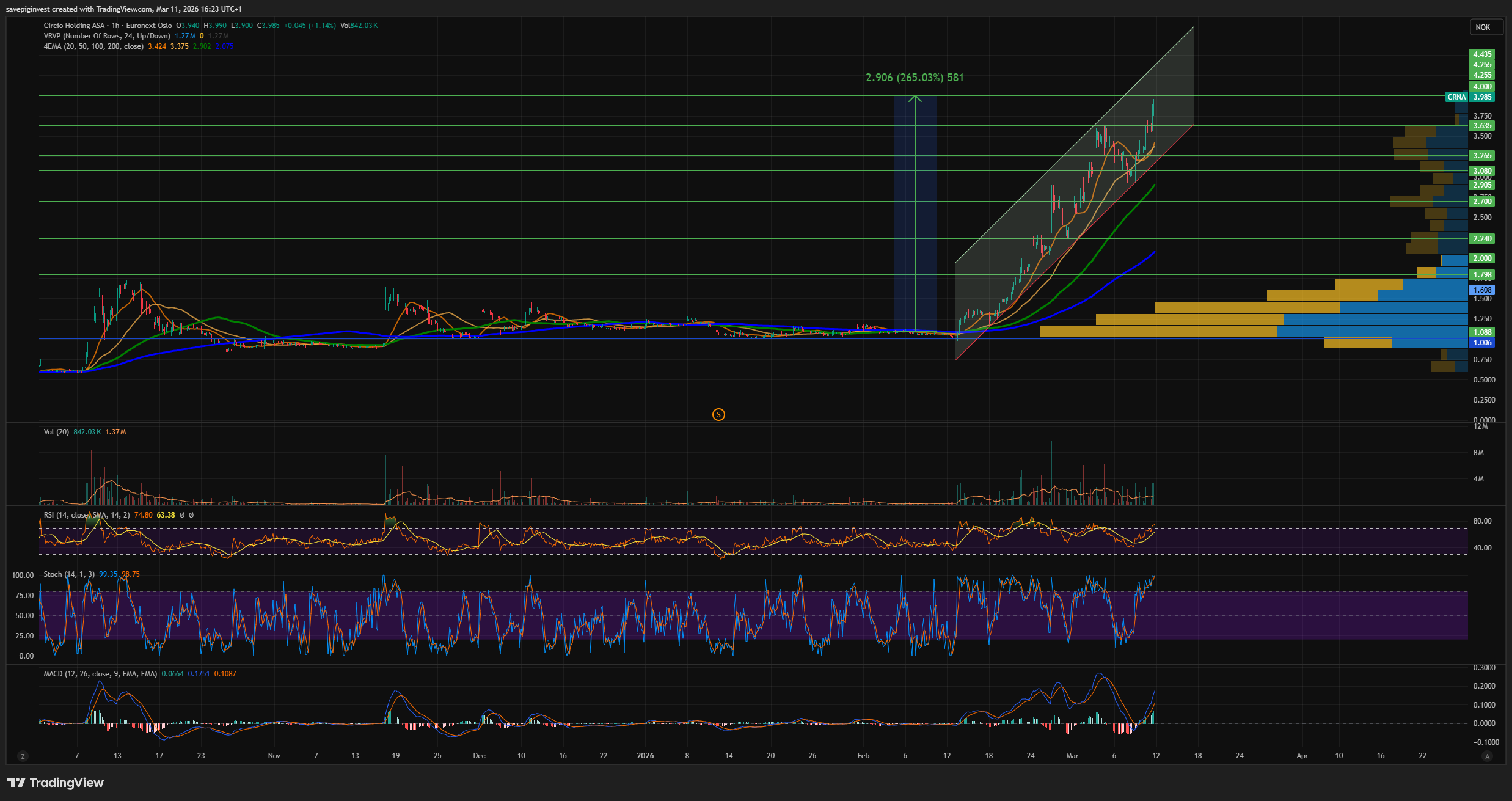Image resolution: width=1512 pixels, height=801 pixels.
Task: Click the 1.608 blue price label
Action: click(x=1481, y=290)
